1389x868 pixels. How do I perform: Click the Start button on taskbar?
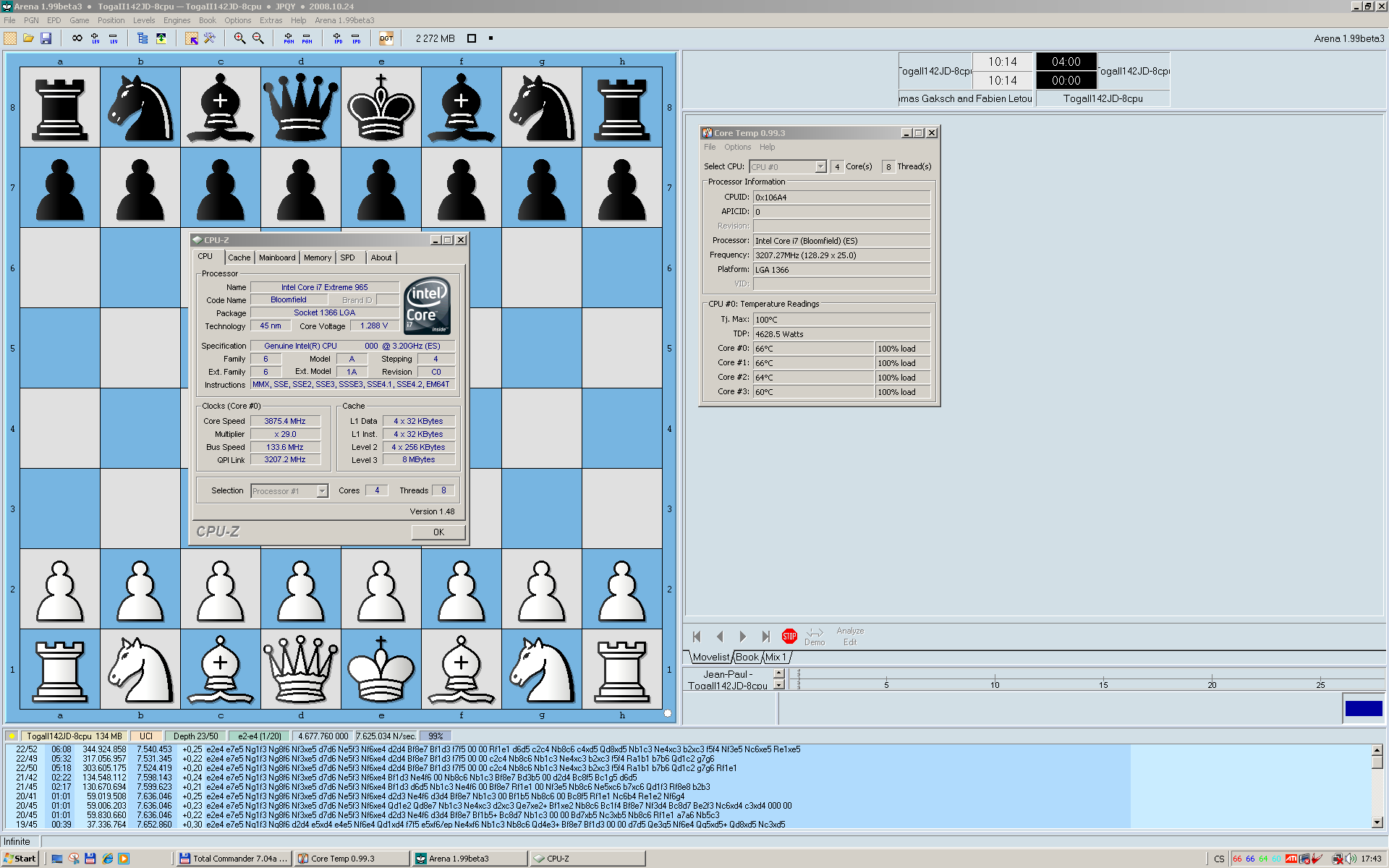(20, 859)
